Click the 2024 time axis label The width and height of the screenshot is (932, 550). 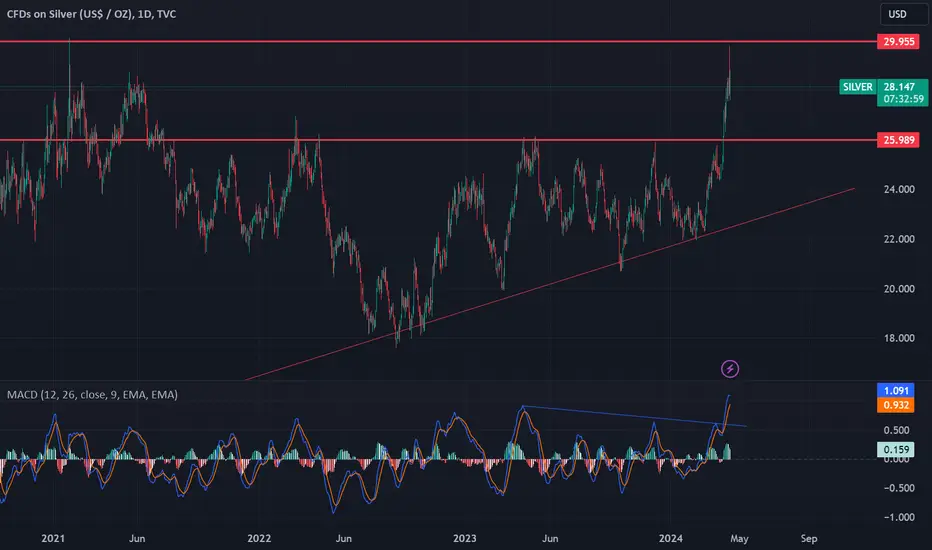click(x=670, y=539)
